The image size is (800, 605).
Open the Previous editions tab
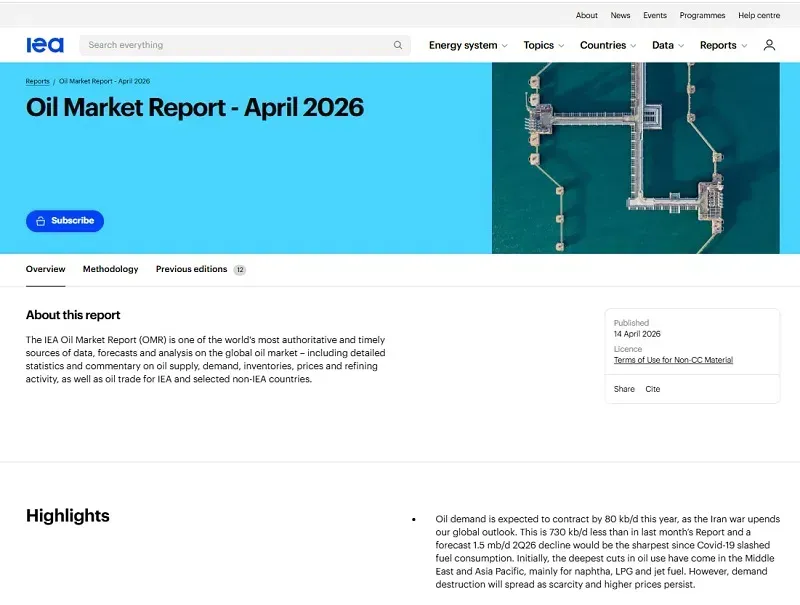(x=192, y=269)
